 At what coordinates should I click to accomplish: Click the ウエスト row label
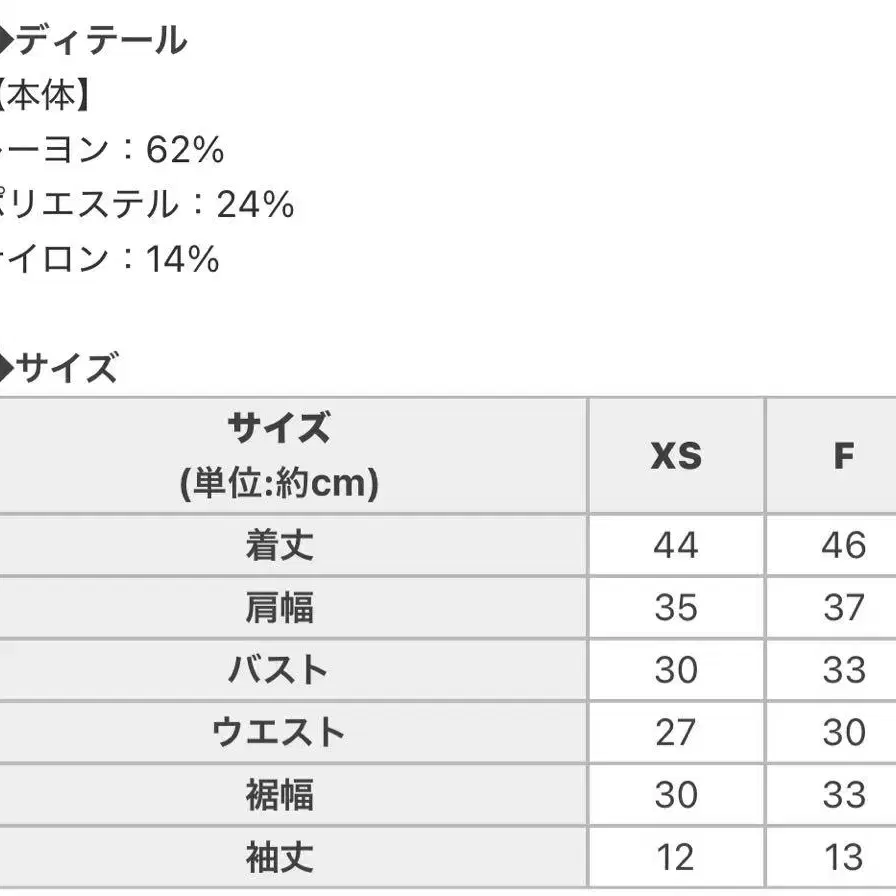279,732
